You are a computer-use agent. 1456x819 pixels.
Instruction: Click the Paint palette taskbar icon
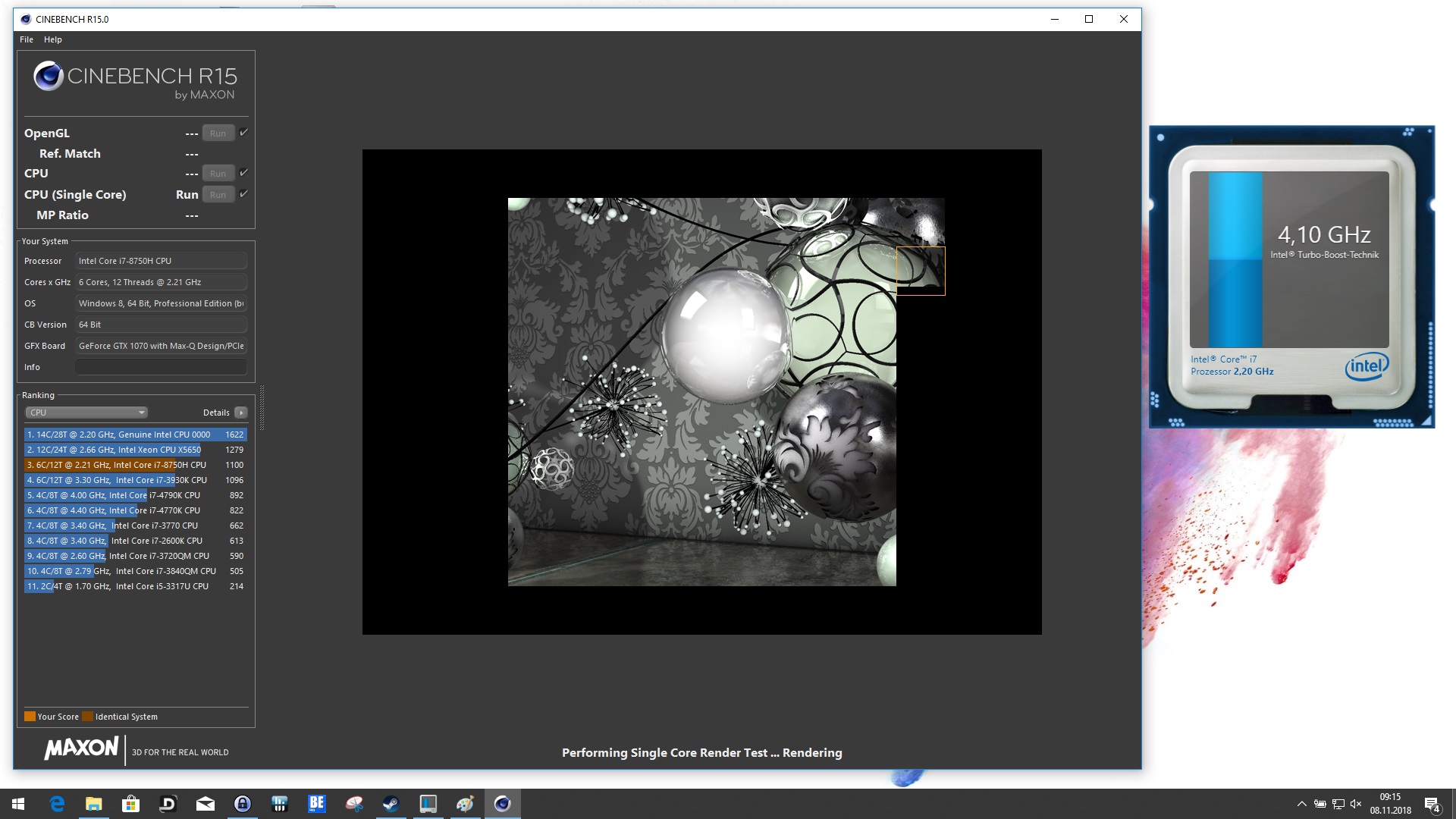point(465,804)
